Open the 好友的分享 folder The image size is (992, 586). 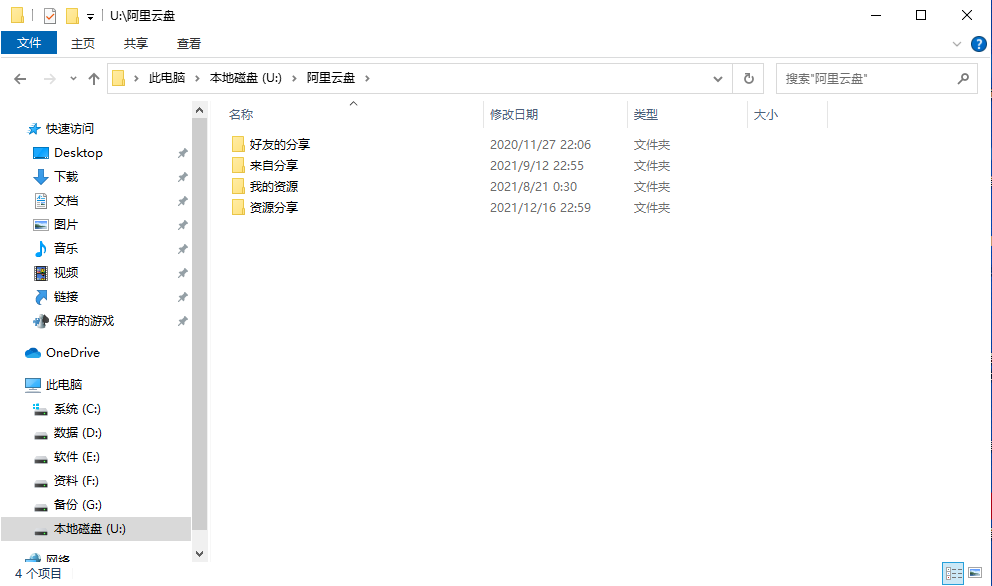[x=280, y=145]
